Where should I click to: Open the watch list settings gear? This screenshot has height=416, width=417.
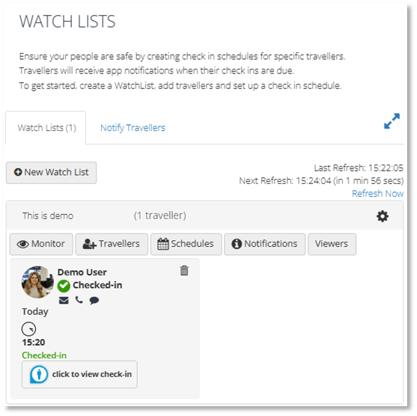[382, 216]
